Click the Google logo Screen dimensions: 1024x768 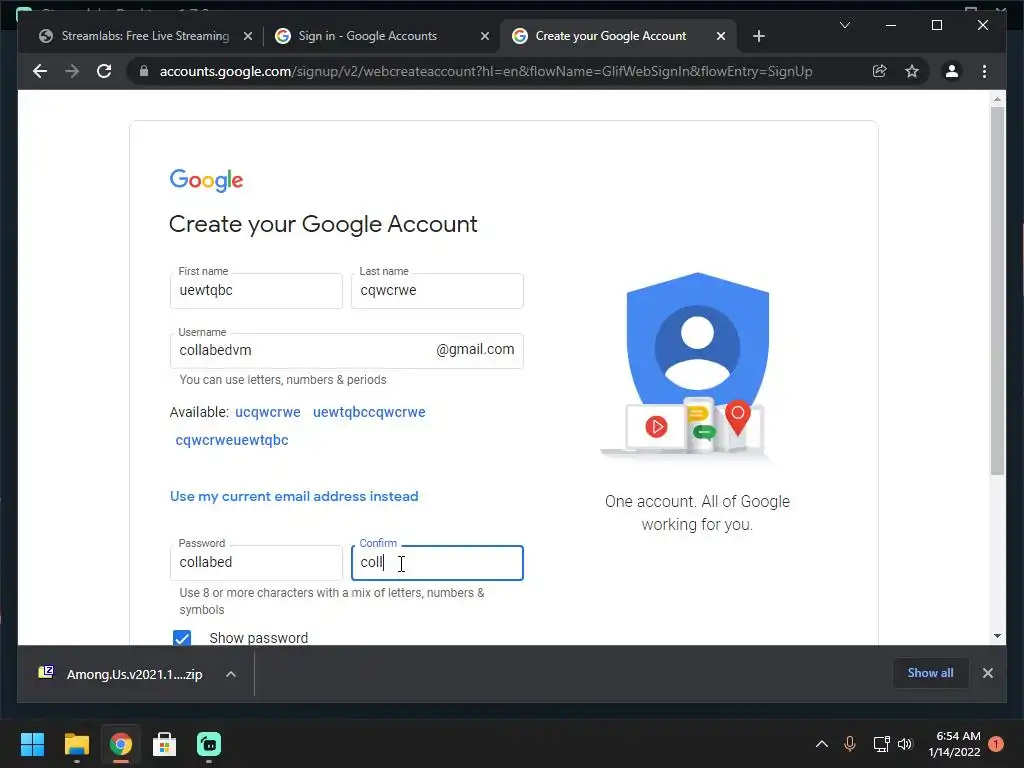pyautogui.click(x=206, y=180)
